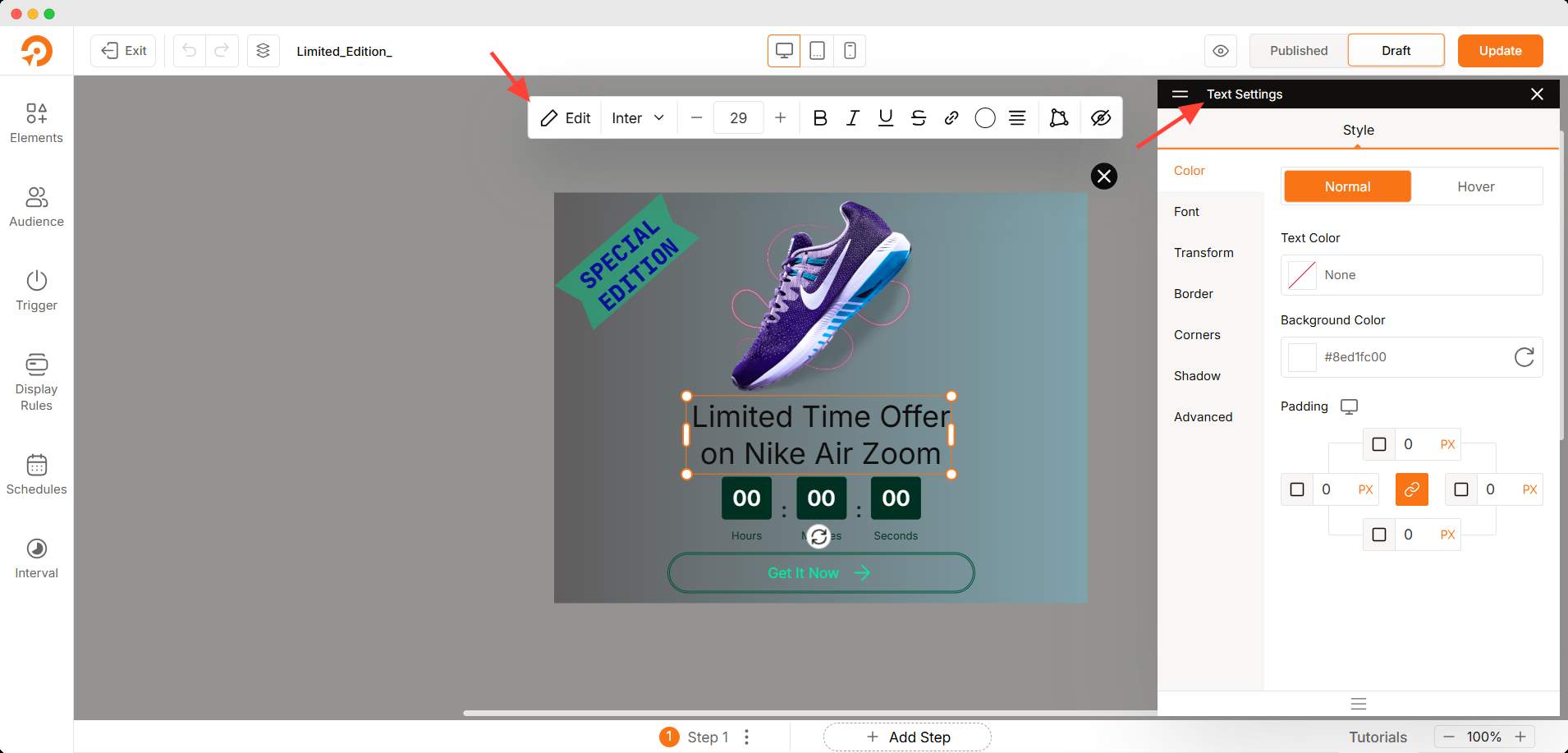Switch to mobile preview
Viewport: 1568px width, 753px height.
click(850, 51)
